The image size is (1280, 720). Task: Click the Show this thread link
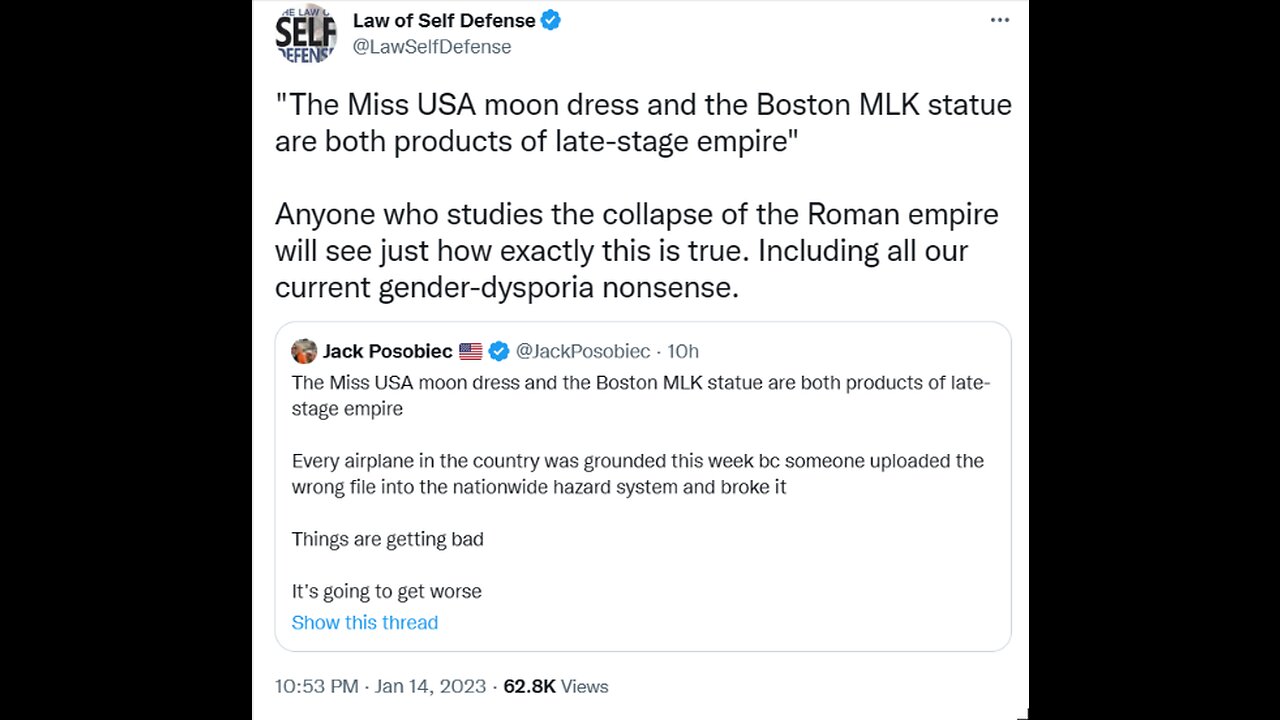[365, 622]
